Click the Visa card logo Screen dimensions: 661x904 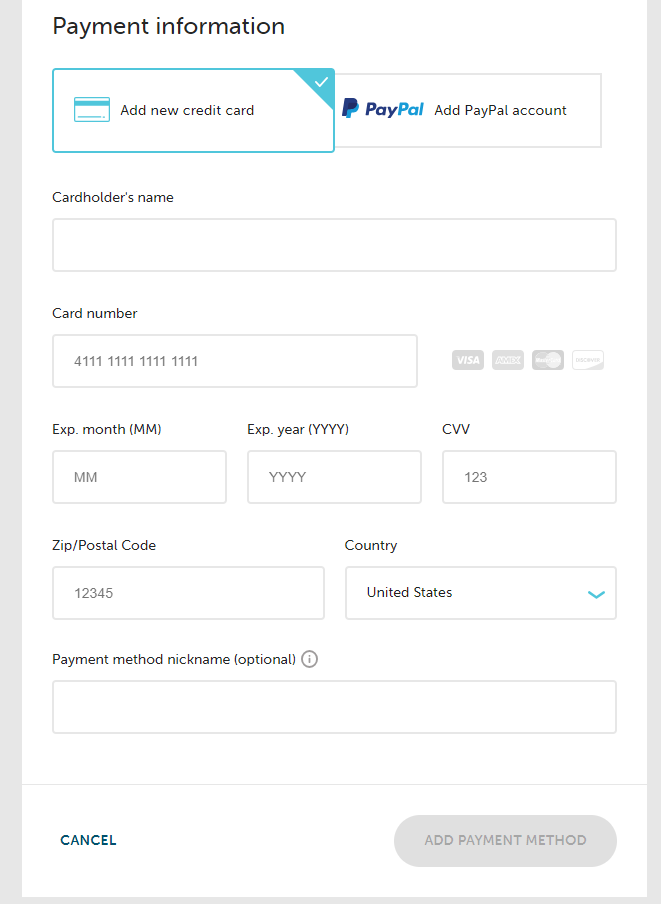(467, 360)
